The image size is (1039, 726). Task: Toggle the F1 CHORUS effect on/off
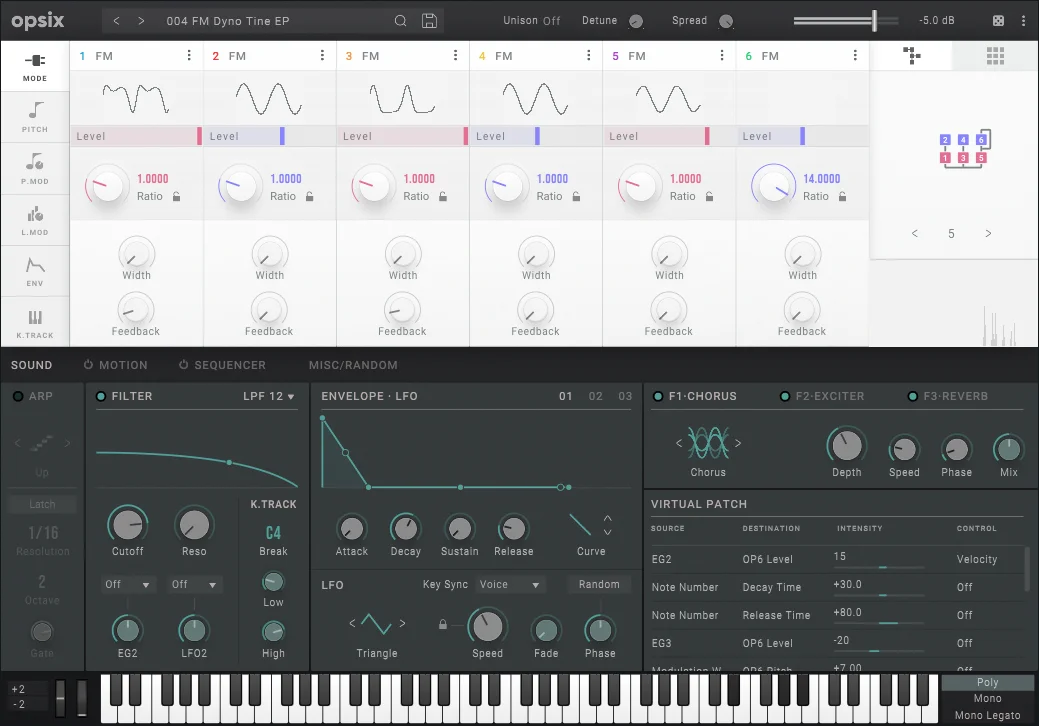(657, 397)
